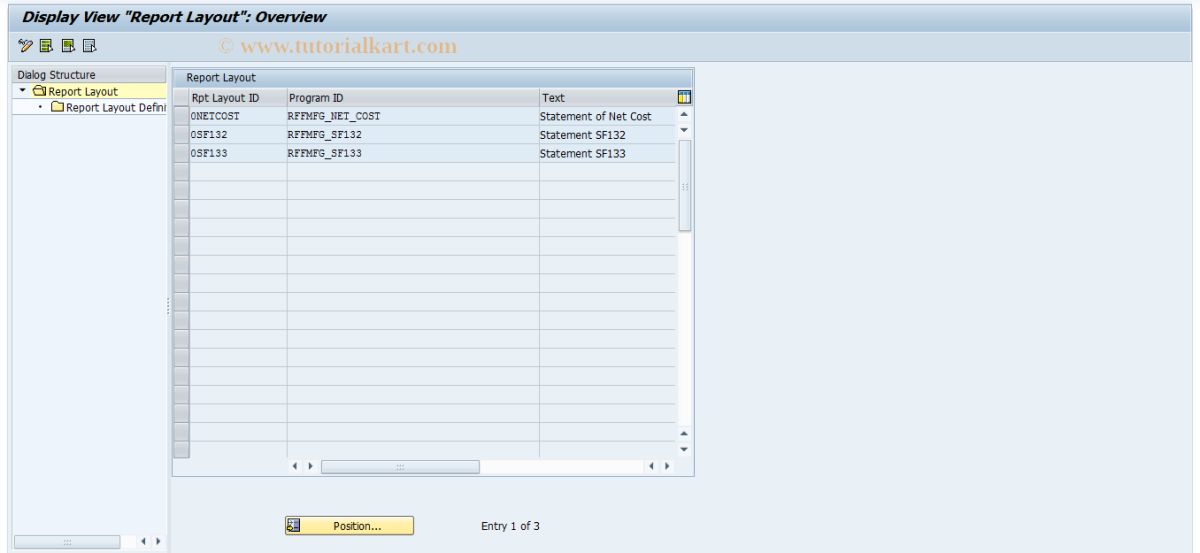Select the row selector for 0NETCOST
Image resolution: width=1200 pixels, height=553 pixels.
[181, 117]
